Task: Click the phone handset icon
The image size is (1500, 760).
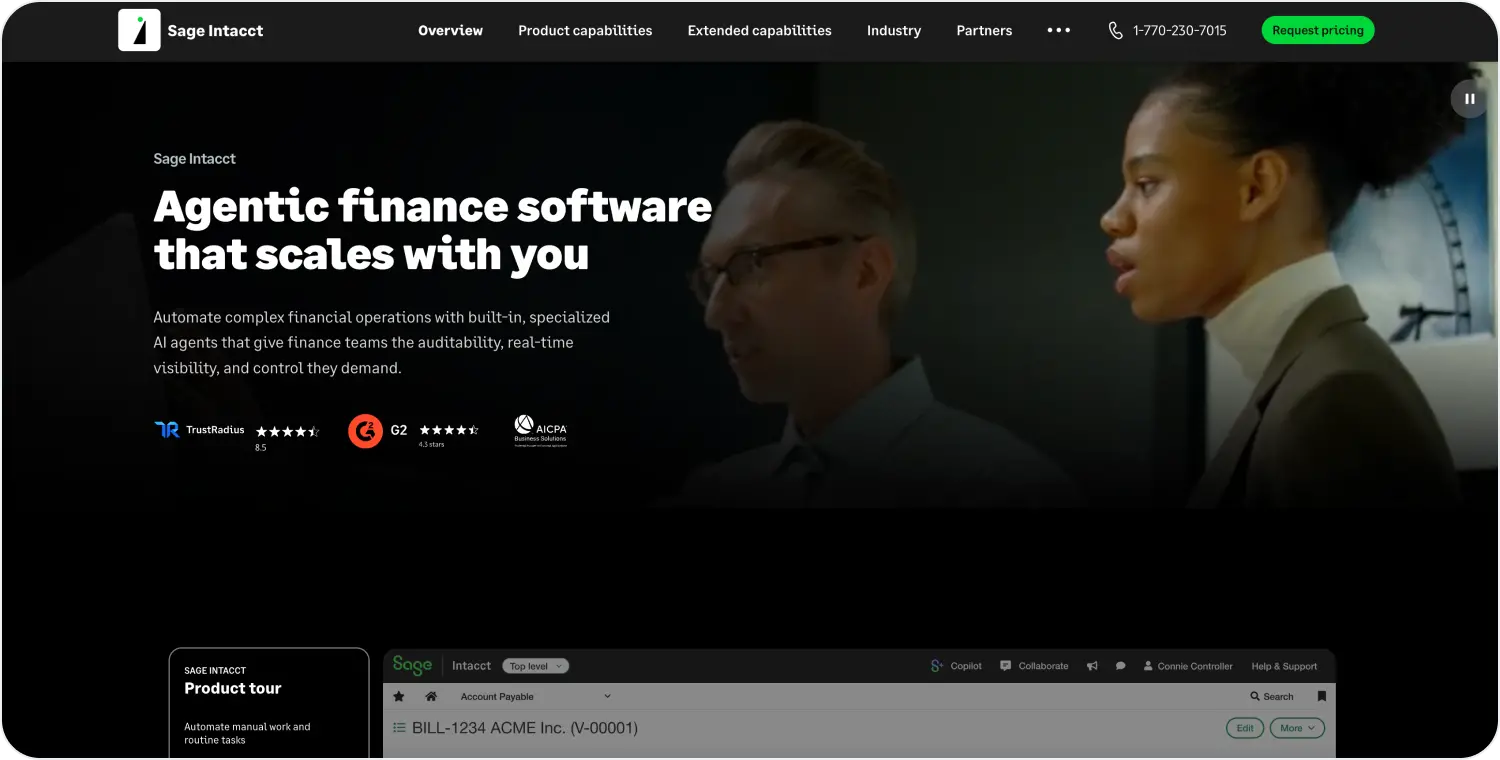Action: pyautogui.click(x=1116, y=30)
